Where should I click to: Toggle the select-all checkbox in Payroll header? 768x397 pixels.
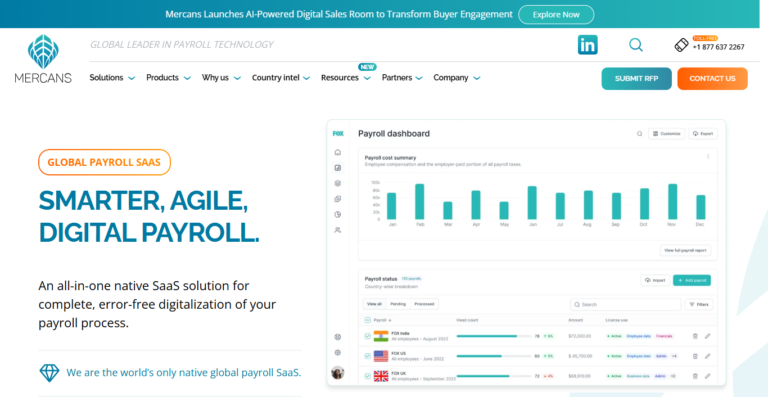coord(368,320)
